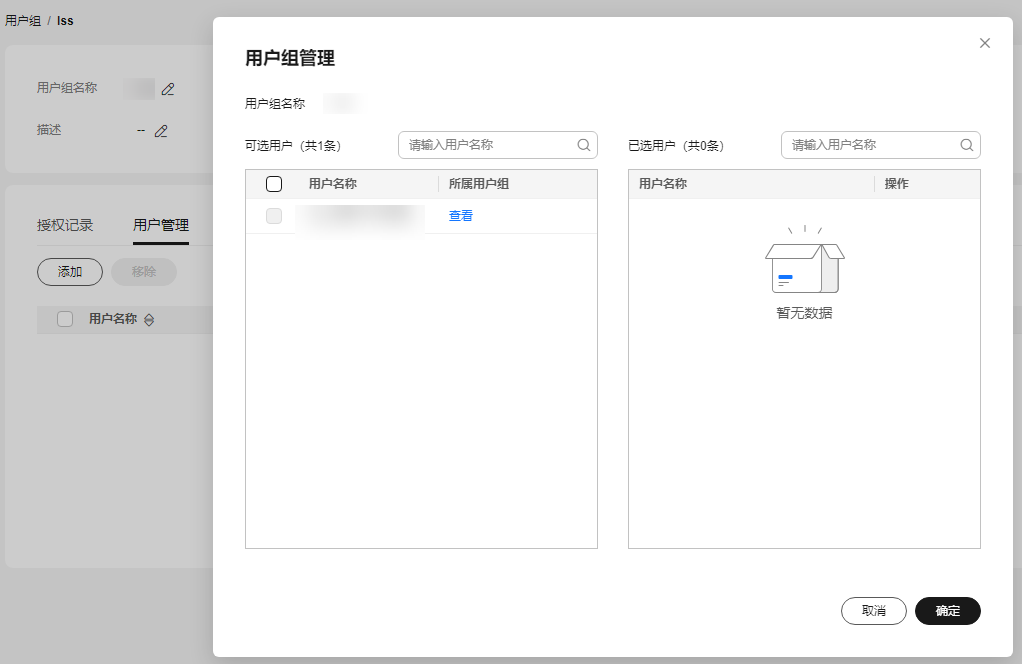Image resolution: width=1022 pixels, height=664 pixels.
Task: Focus the 可选用户 username search field
Action: click(x=488, y=145)
